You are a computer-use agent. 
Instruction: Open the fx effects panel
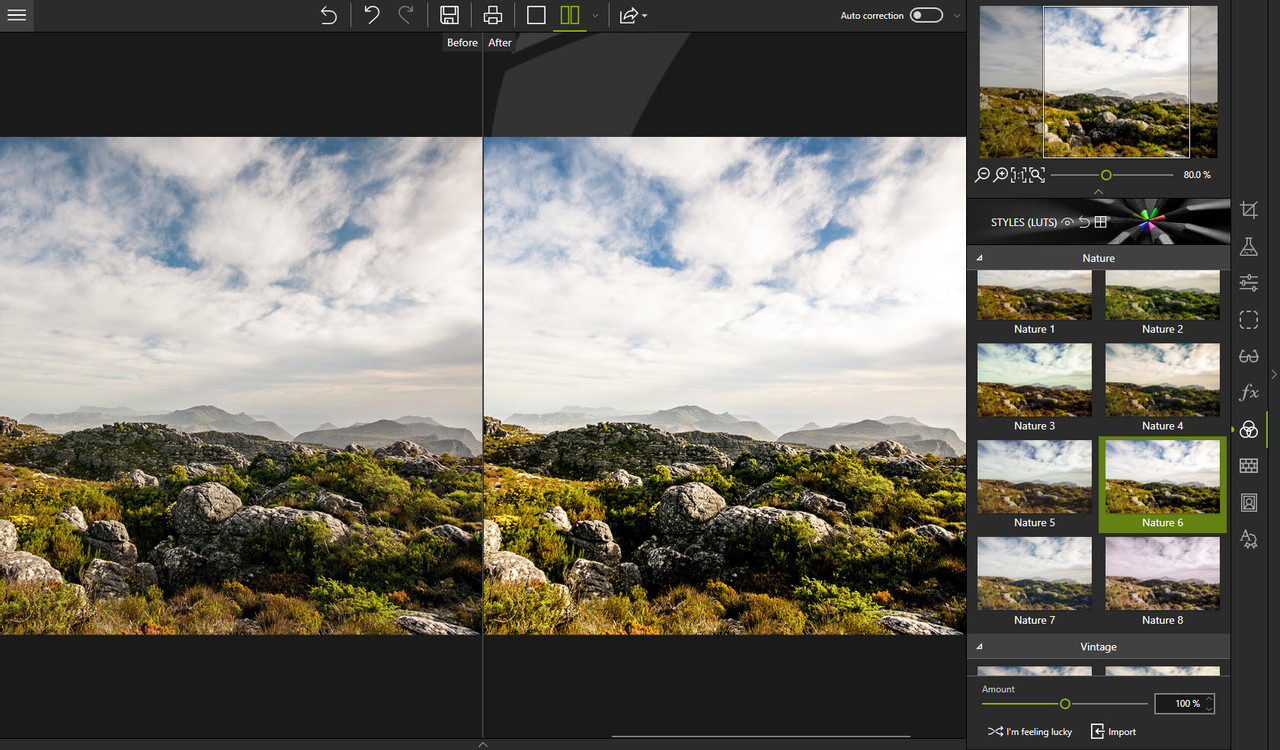click(x=1248, y=392)
